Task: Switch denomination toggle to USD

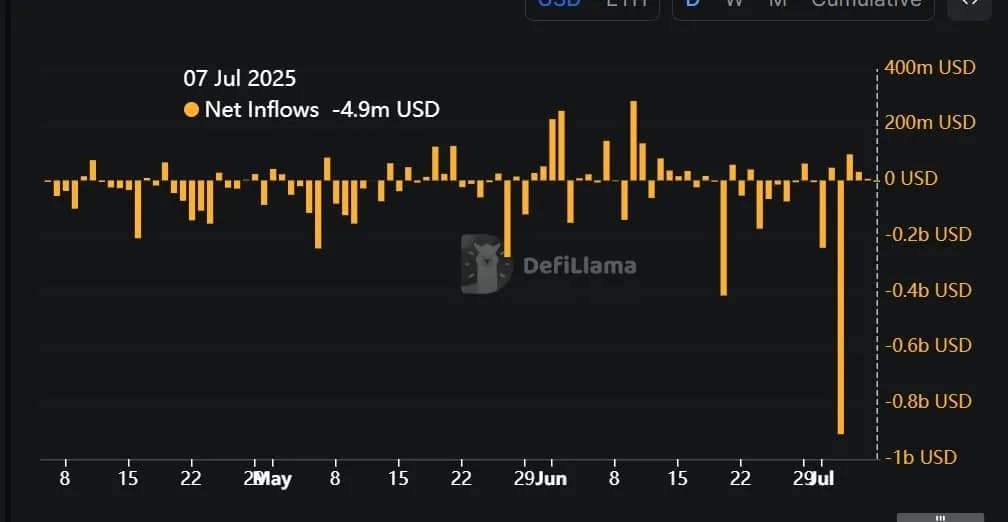Action: coord(559,3)
